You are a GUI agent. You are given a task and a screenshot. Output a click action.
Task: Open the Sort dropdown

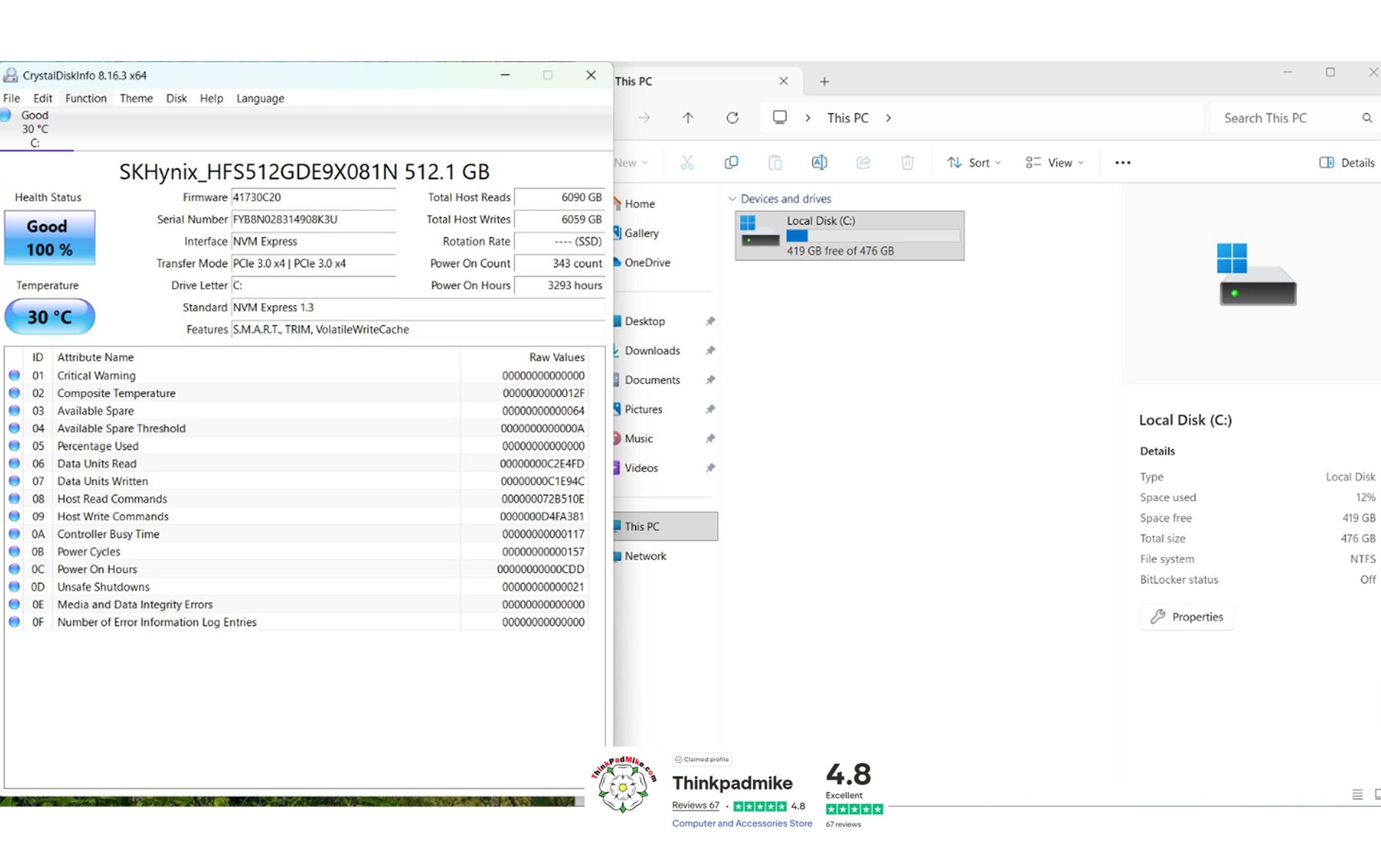click(x=974, y=163)
